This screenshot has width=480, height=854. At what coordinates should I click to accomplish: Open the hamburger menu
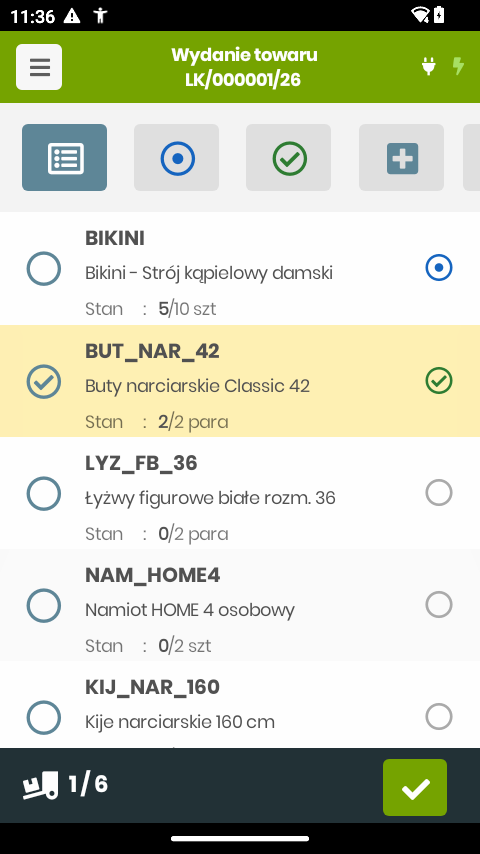(39, 67)
